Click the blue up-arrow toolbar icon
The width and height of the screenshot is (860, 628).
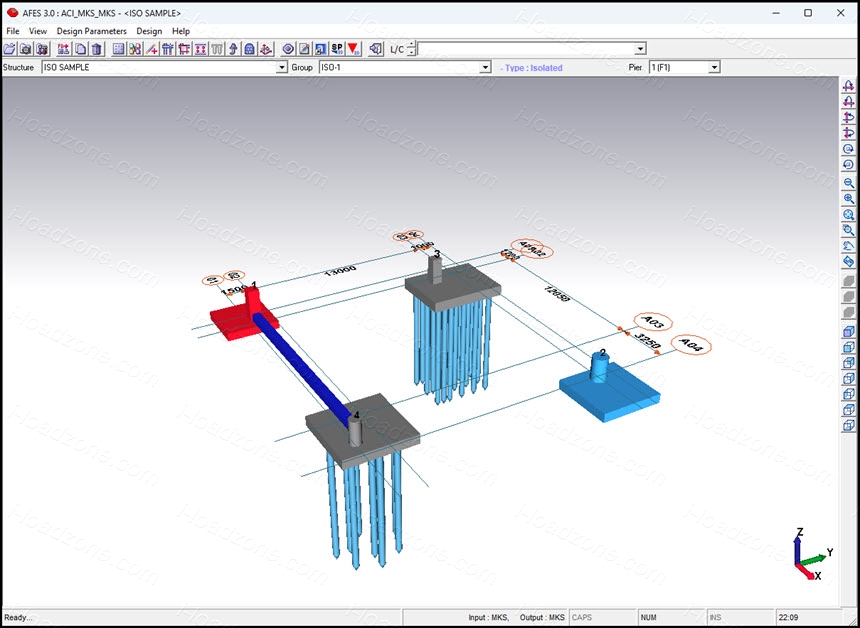coord(233,49)
